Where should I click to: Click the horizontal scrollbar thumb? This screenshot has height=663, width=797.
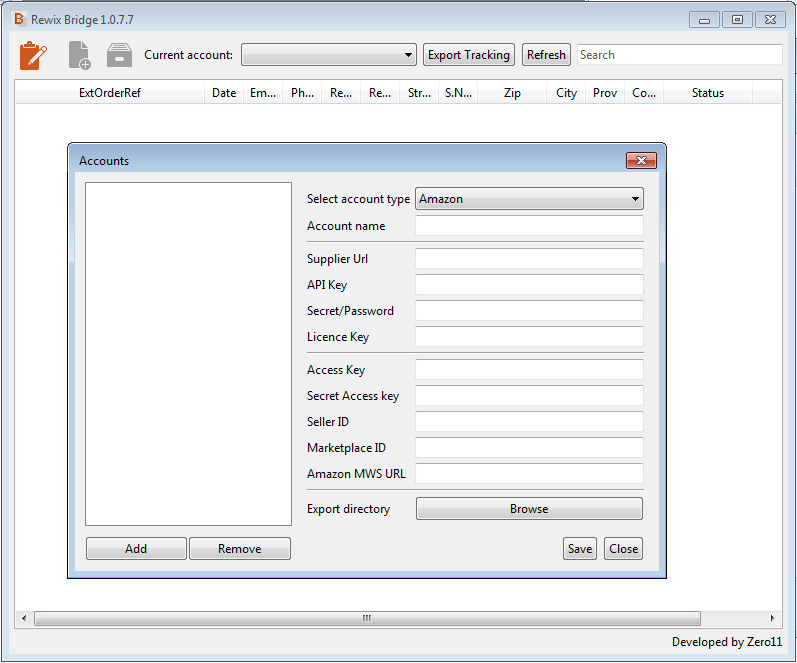click(x=367, y=618)
